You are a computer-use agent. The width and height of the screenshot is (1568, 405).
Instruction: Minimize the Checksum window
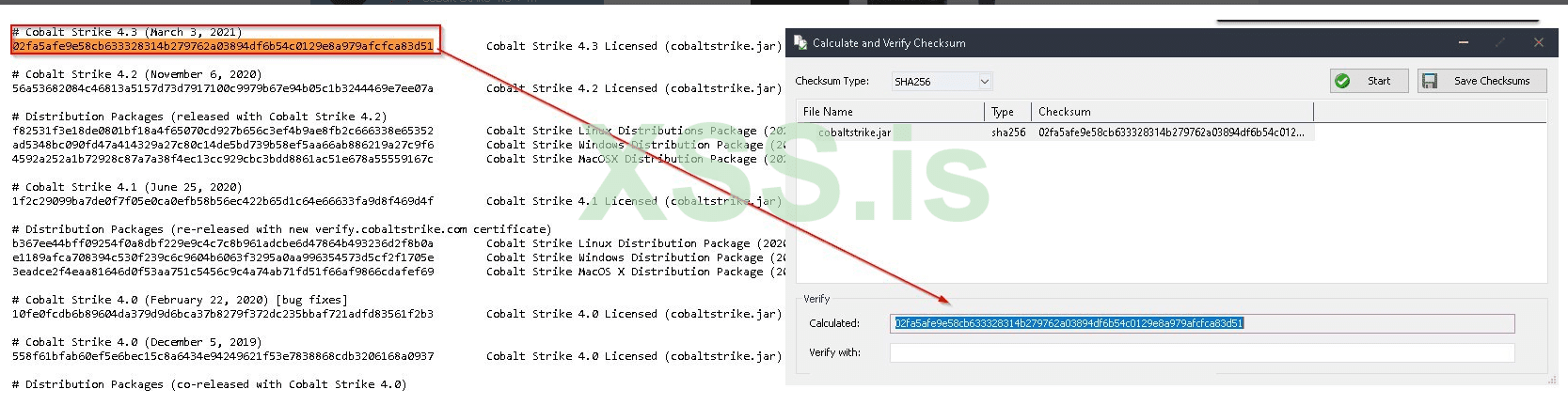pos(1464,42)
